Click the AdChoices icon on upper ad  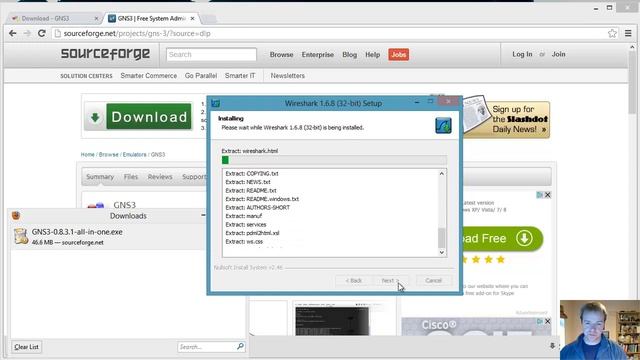pos(540,195)
